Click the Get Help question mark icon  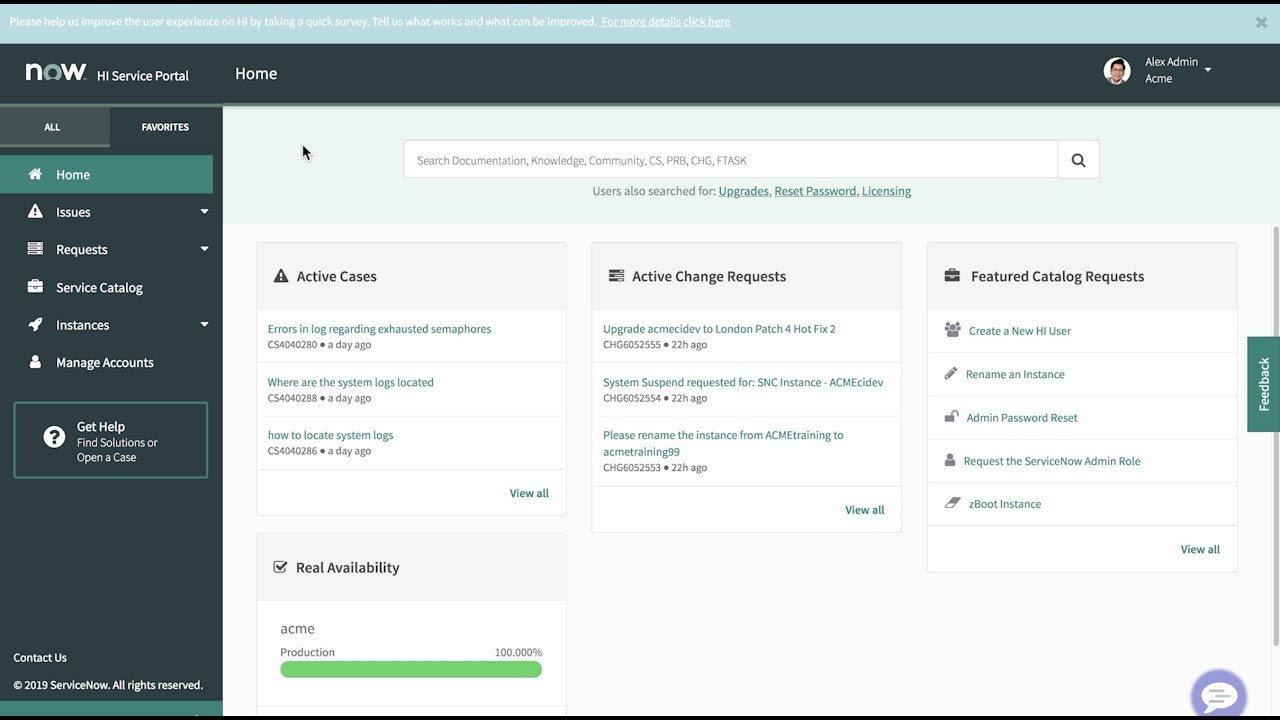coord(54,437)
